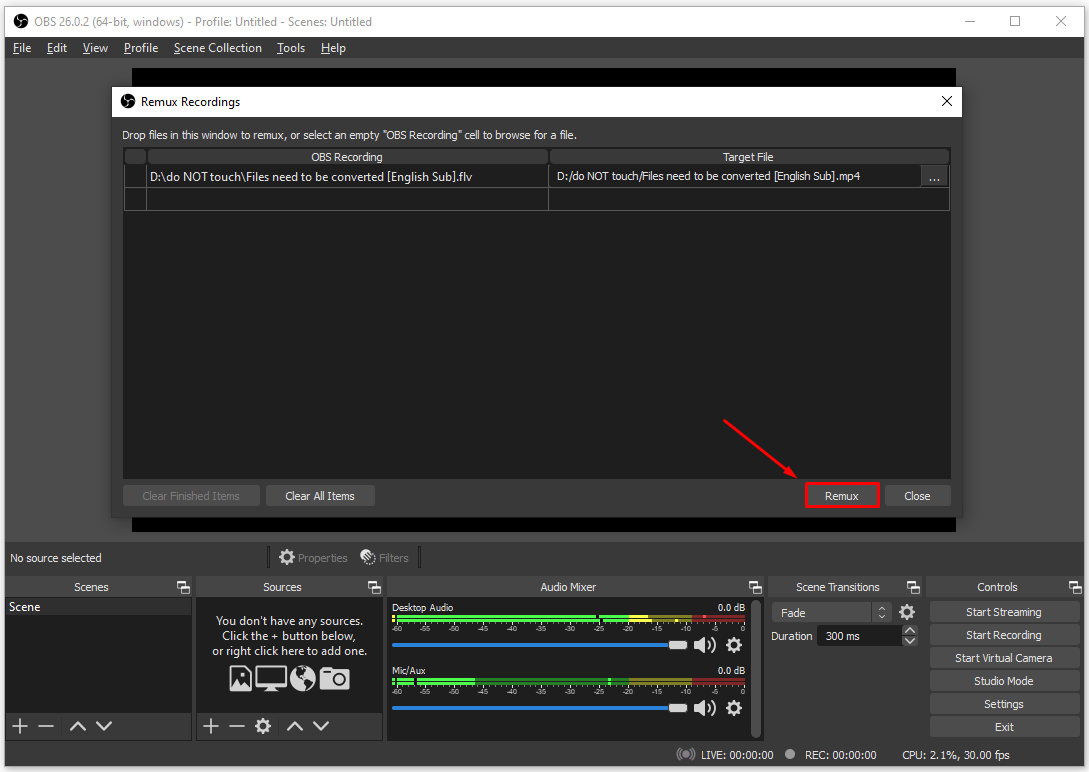Click the LIVE status broadcast icon
Viewport: 1089px width, 772px height.
tap(686, 754)
